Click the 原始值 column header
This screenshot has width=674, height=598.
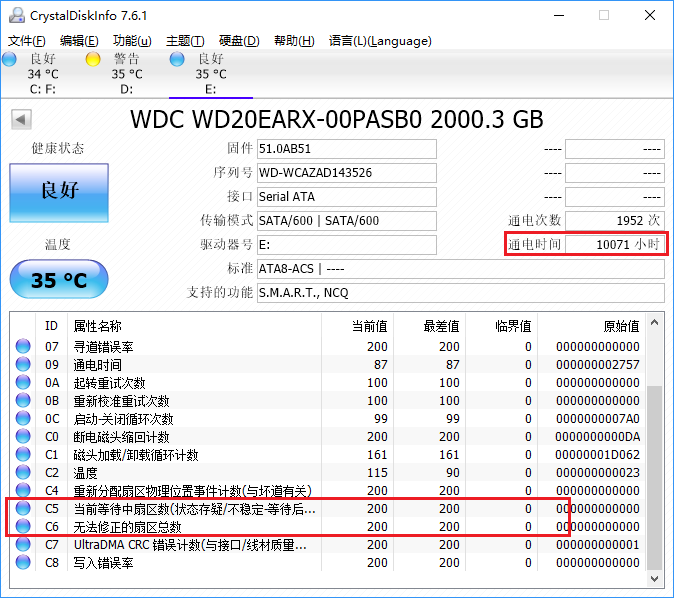click(591, 326)
